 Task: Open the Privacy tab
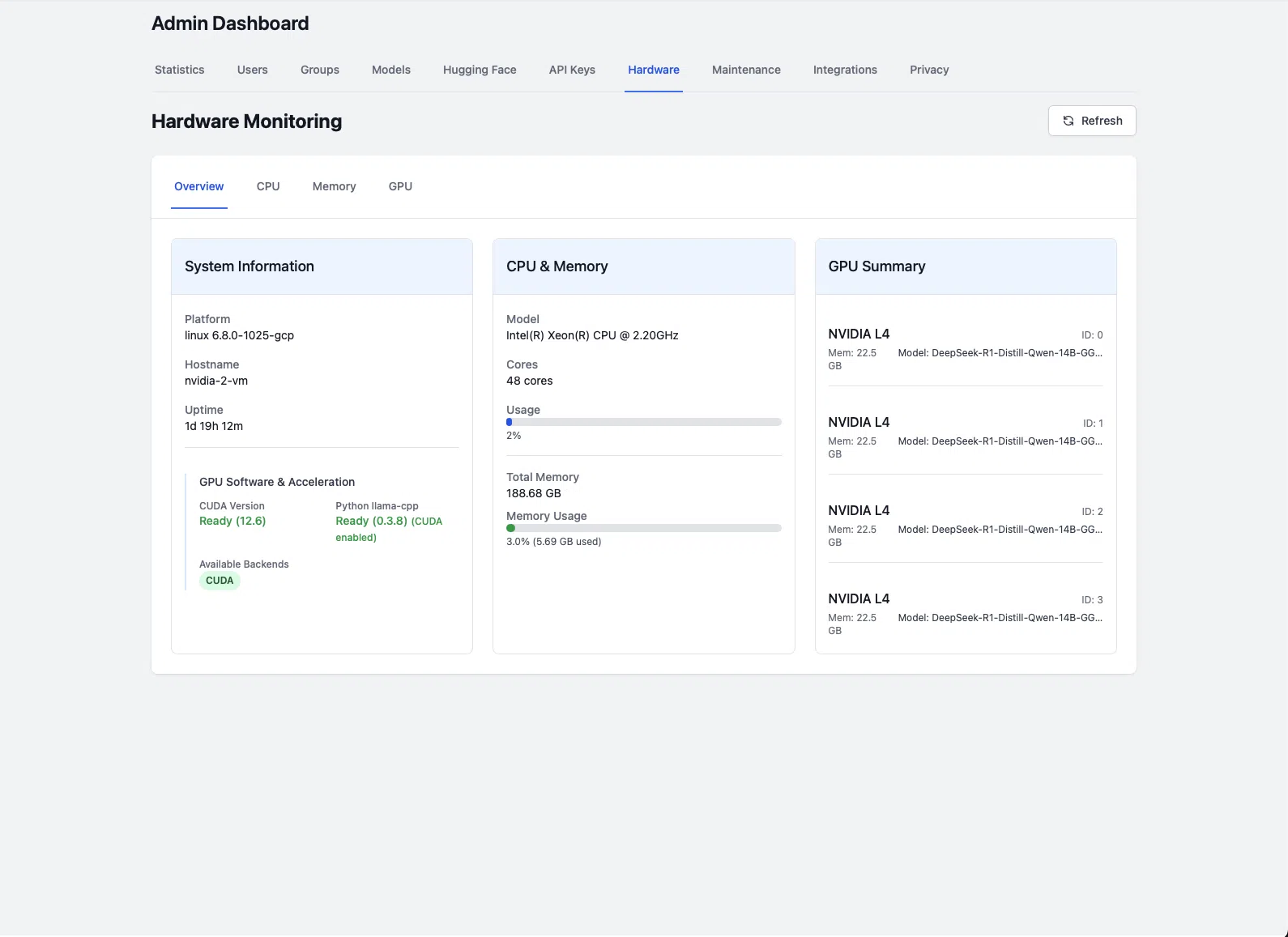point(928,70)
